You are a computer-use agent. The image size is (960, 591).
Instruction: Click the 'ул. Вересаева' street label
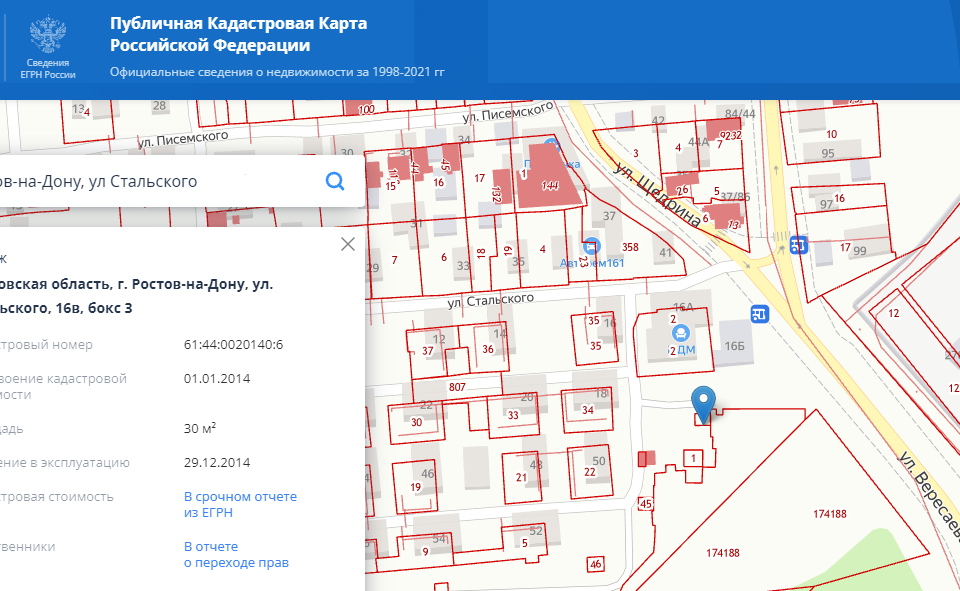(x=929, y=496)
